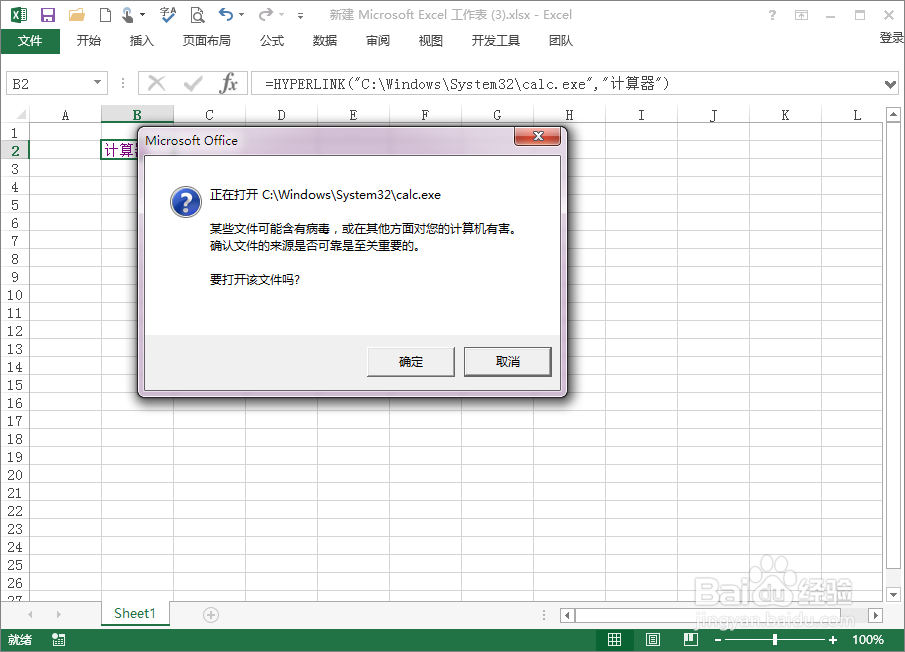Cancel formula entry X icon
This screenshot has height=652, width=905.
156,84
